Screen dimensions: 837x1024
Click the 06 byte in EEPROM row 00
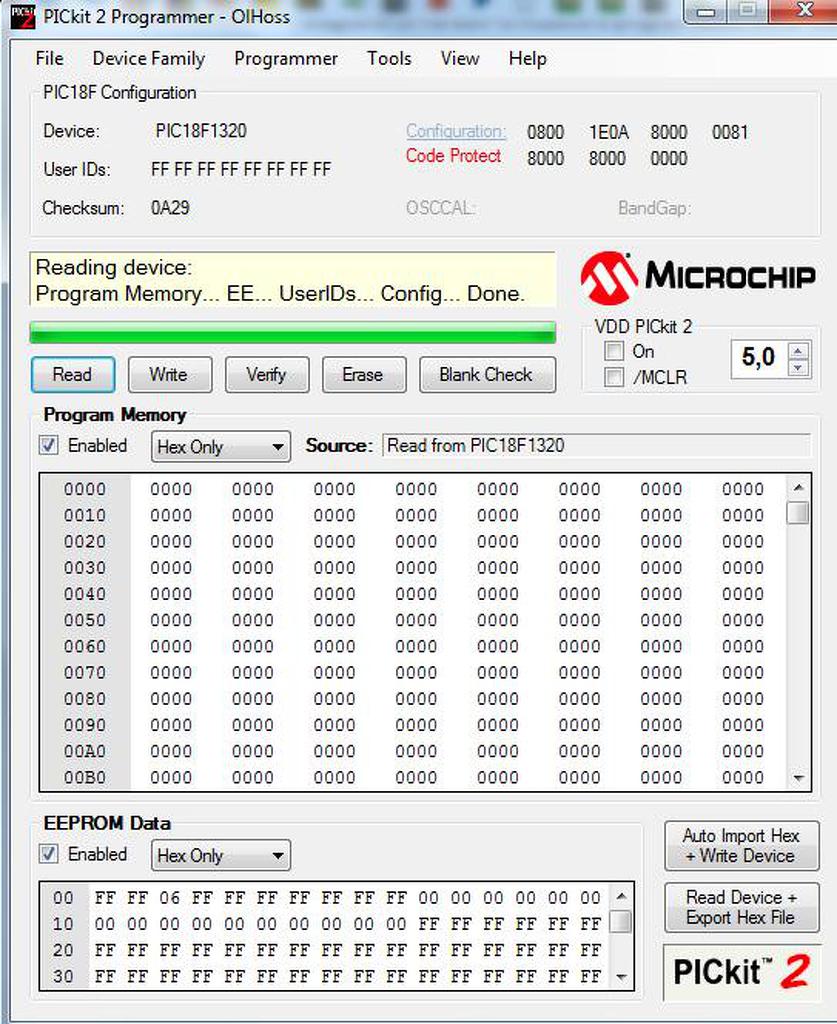169,898
